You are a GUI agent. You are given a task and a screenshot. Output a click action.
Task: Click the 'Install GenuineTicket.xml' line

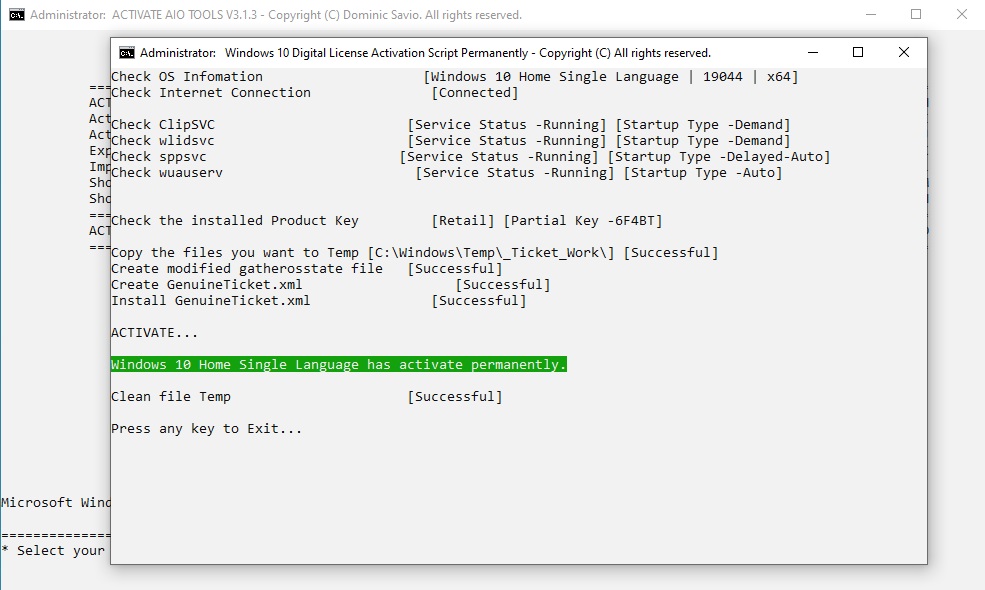(x=211, y=301)
